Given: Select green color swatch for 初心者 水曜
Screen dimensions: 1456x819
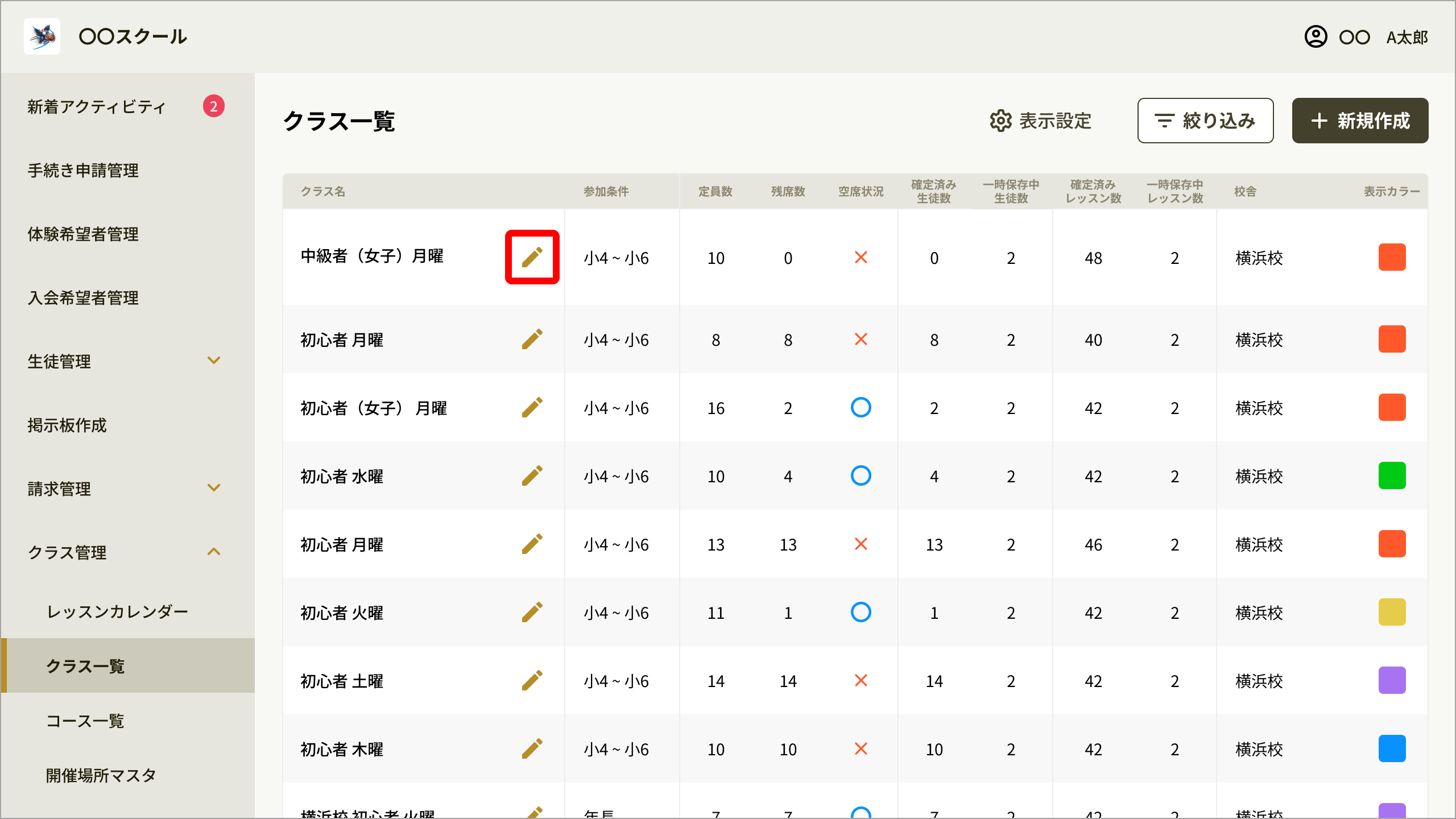Looking at the screenshot, I should pos(1392,475).
